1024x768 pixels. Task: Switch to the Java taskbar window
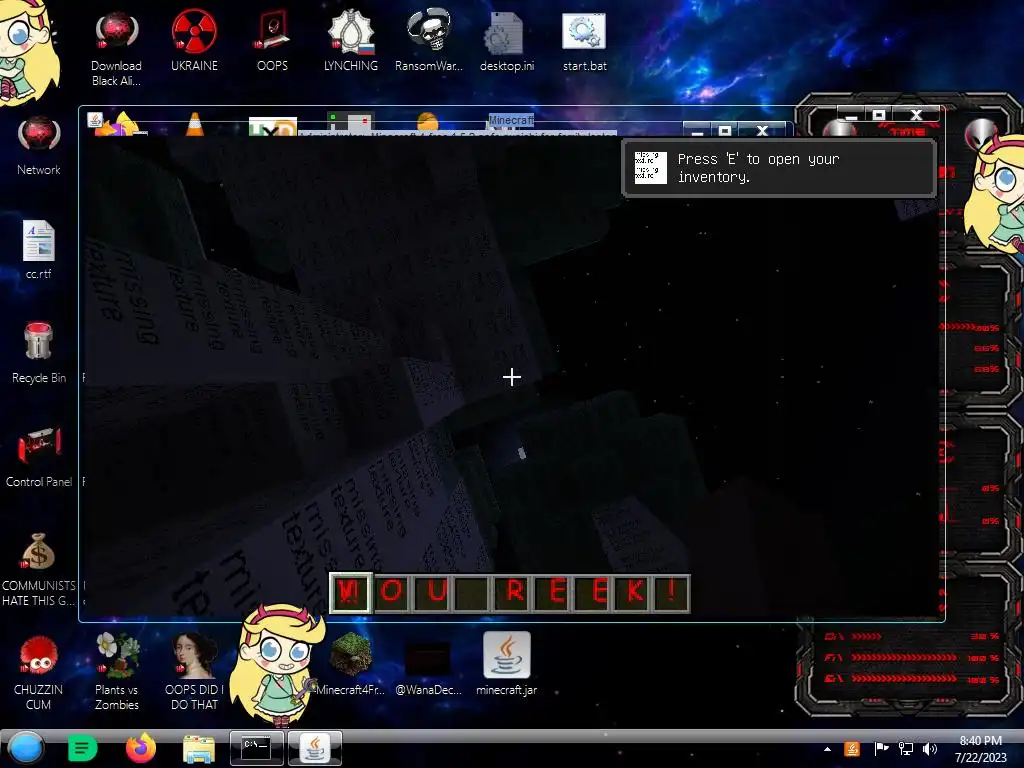click(315, 748)
